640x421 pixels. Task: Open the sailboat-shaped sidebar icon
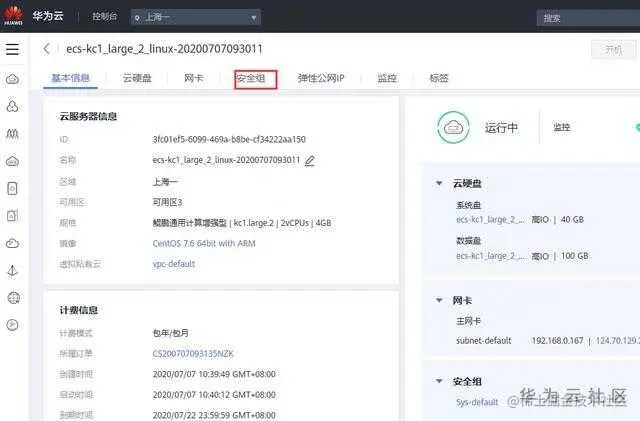pos(12,270)
